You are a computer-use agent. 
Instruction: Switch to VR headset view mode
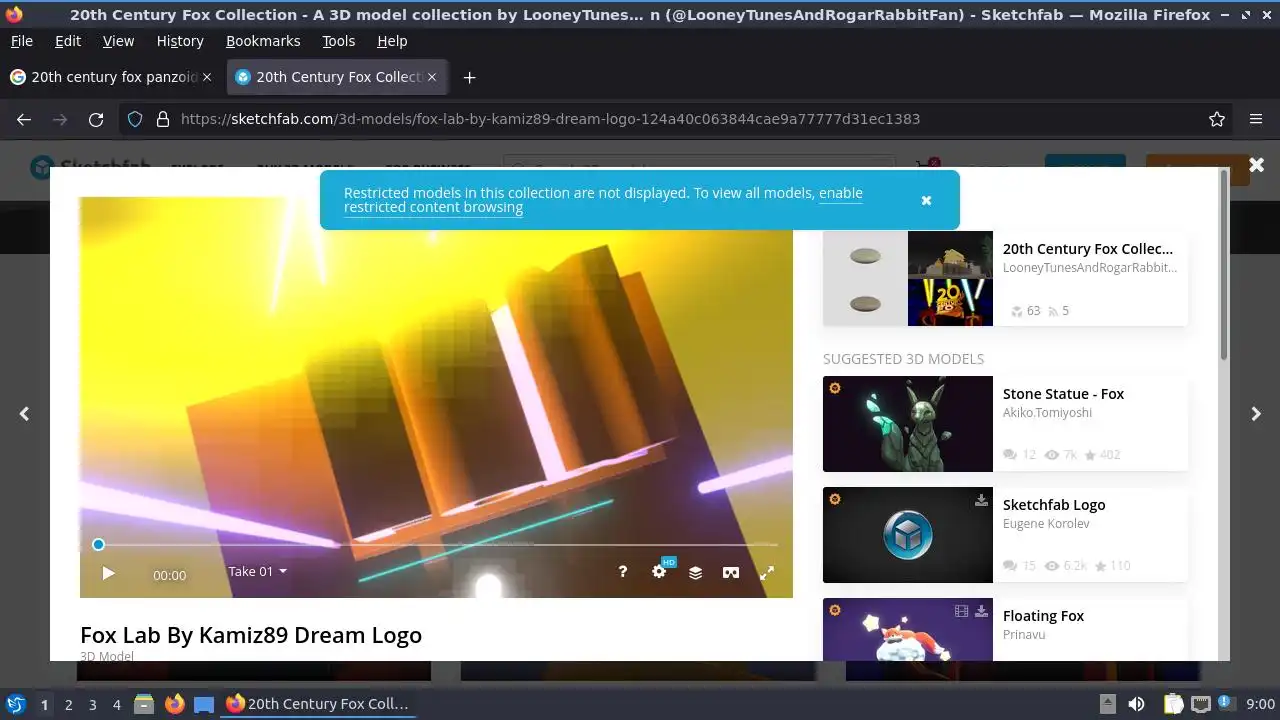tap(731, 572)
